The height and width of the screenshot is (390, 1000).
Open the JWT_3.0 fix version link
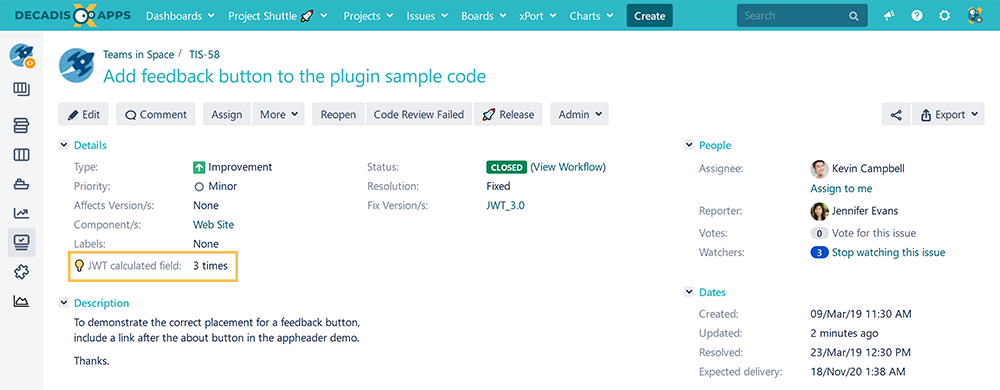[x=505, y=205]
